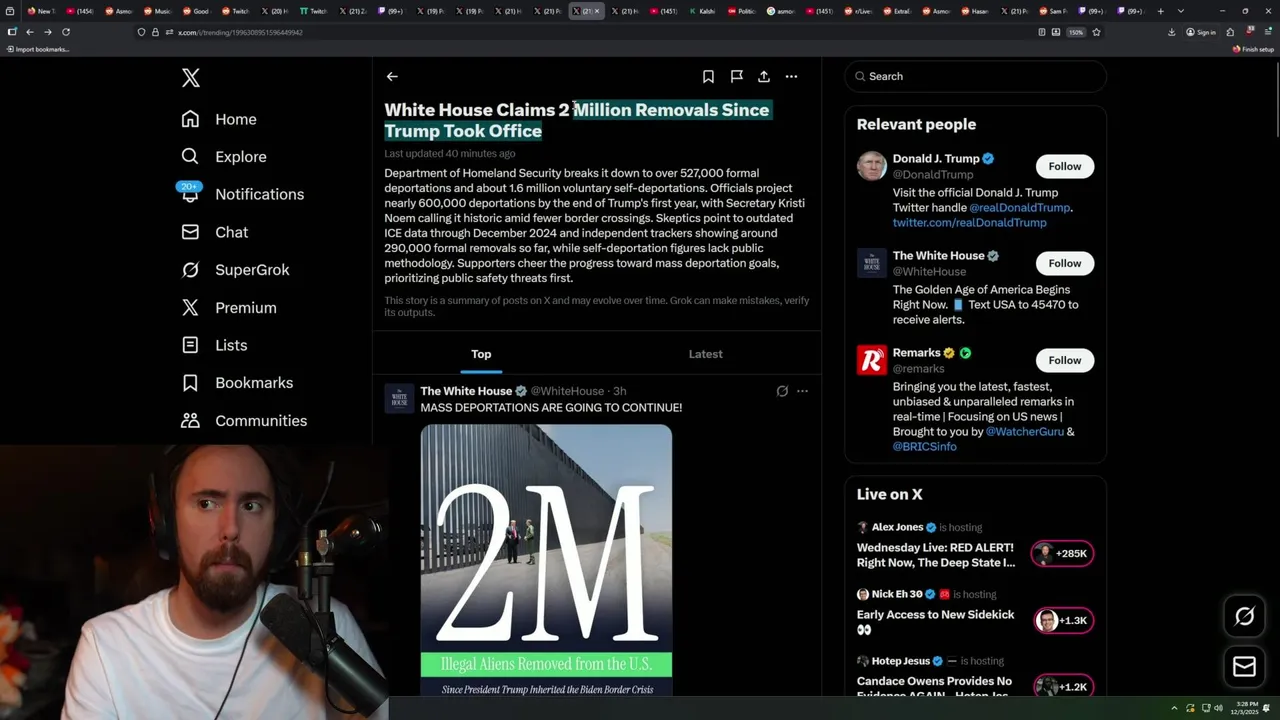Open Home from the sidebar
This screenshot has width=1280, height=720.
click(x=219, y=119)
